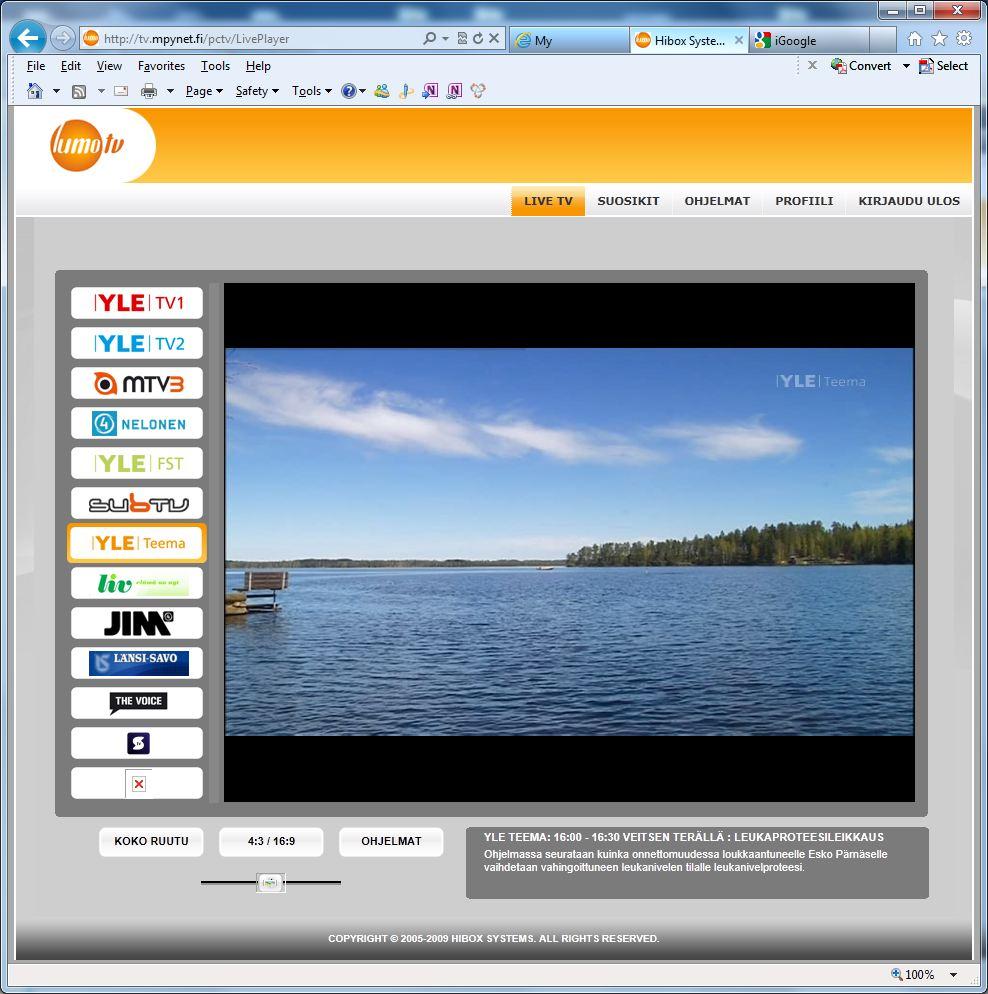The height and width of the screenshot is (994, 988).
Task: Click the RSS feeds icon in command bar
Action: coord(79,92)
